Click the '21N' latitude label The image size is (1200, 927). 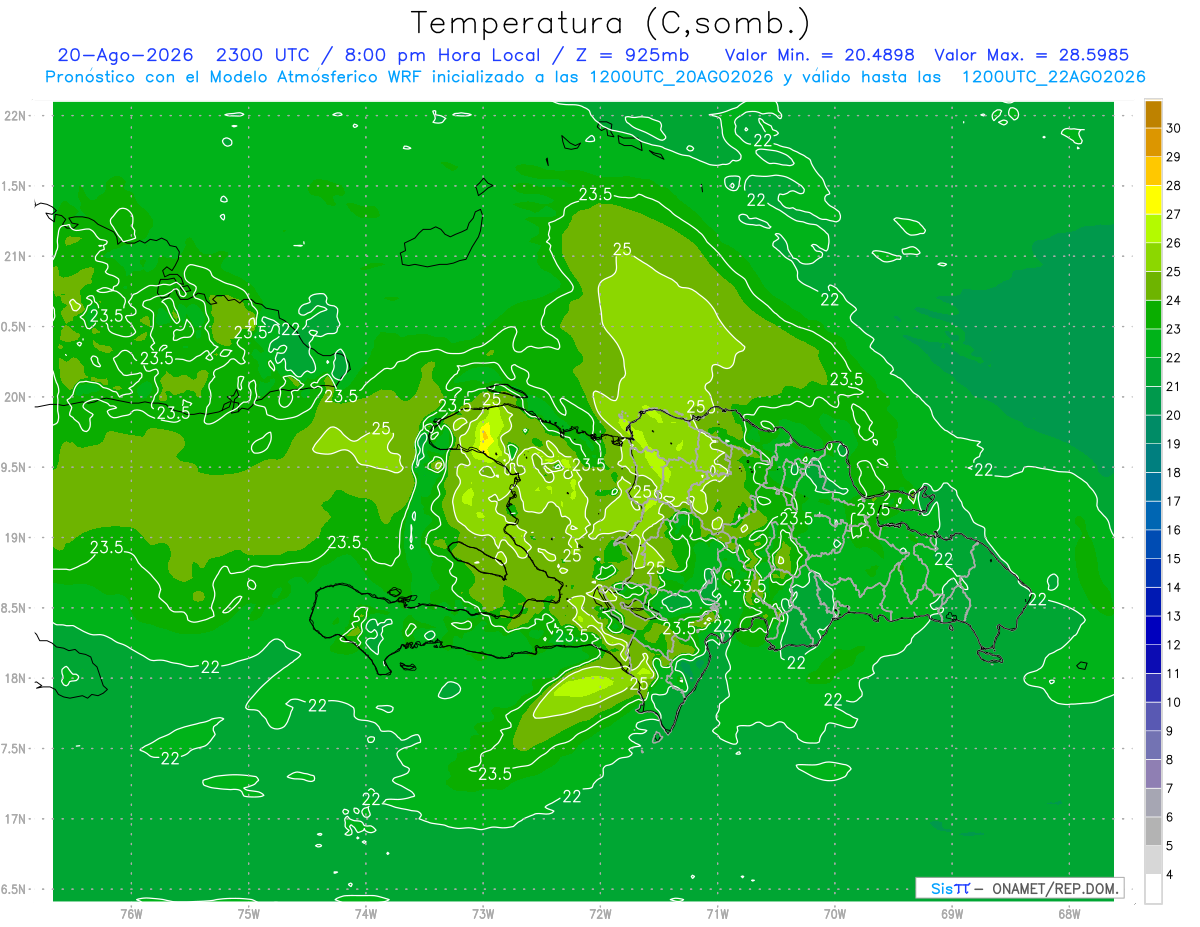(15, 256)
